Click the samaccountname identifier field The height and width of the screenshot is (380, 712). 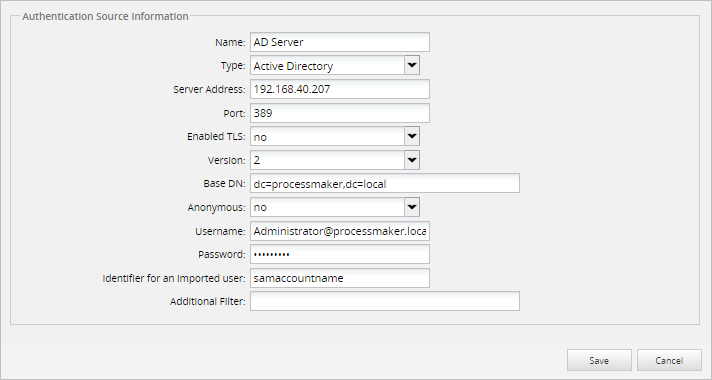340,278
